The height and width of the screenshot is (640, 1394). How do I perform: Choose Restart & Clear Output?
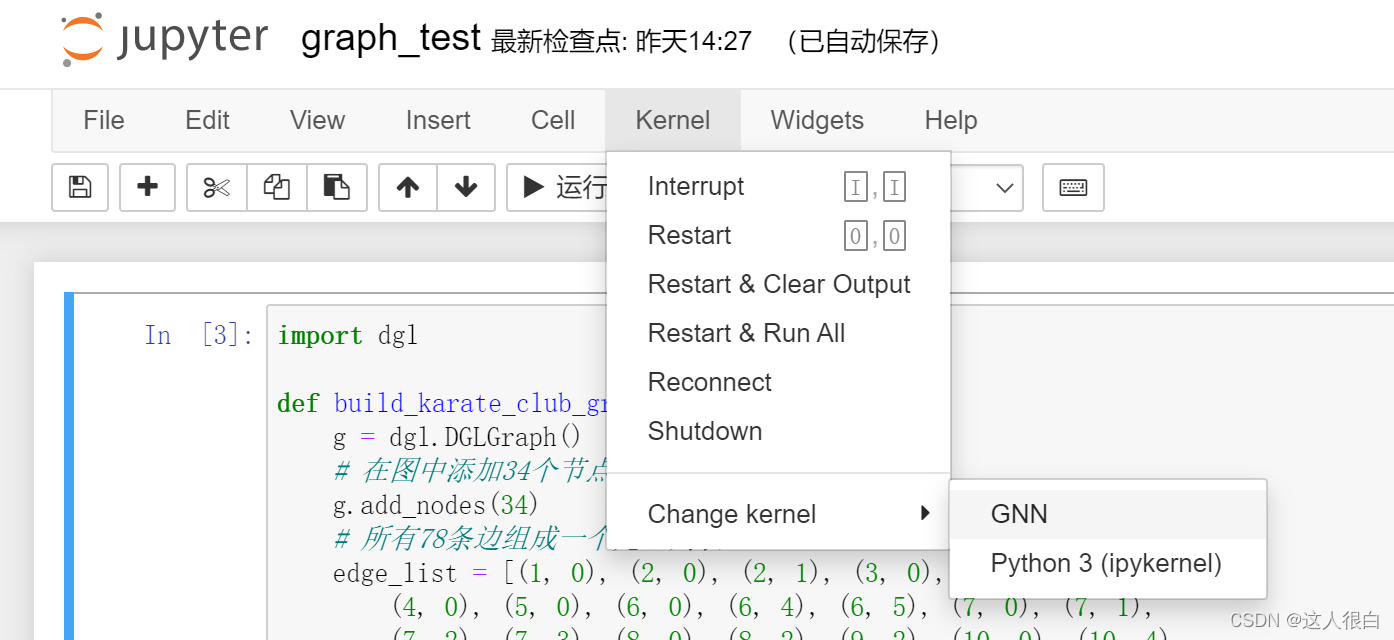(778, 284)
